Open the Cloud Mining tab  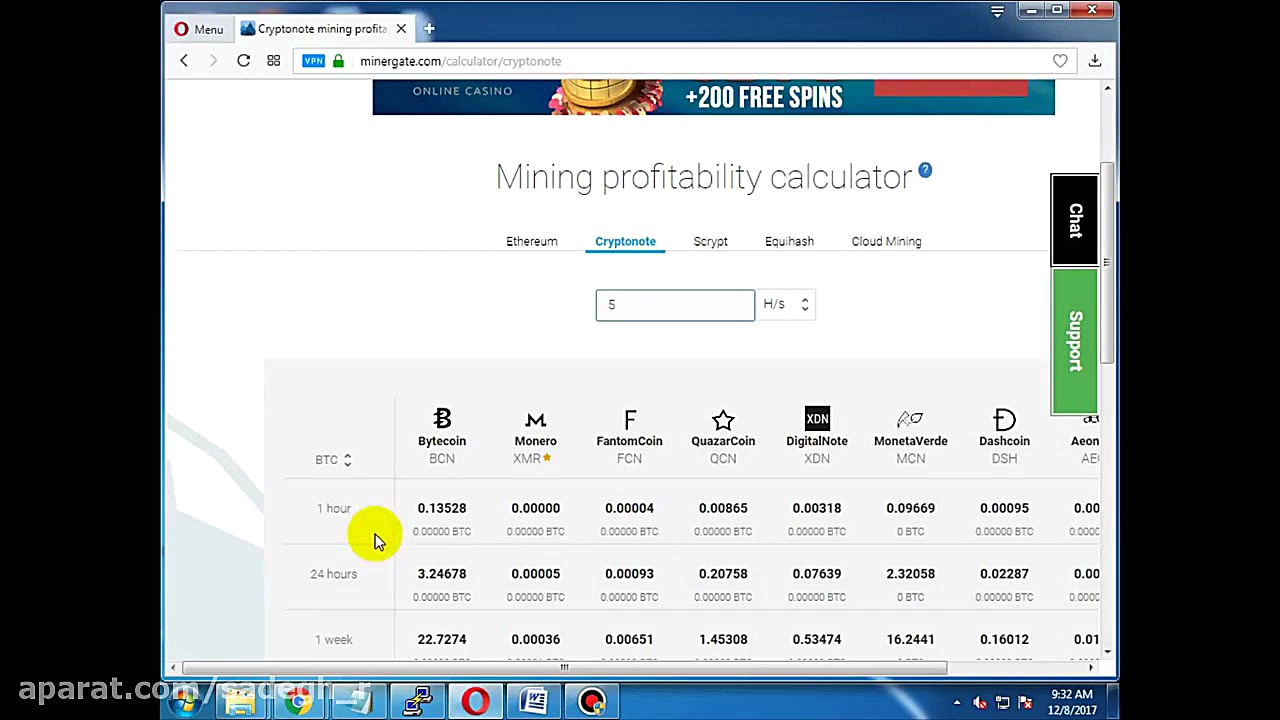coord(886,241)
